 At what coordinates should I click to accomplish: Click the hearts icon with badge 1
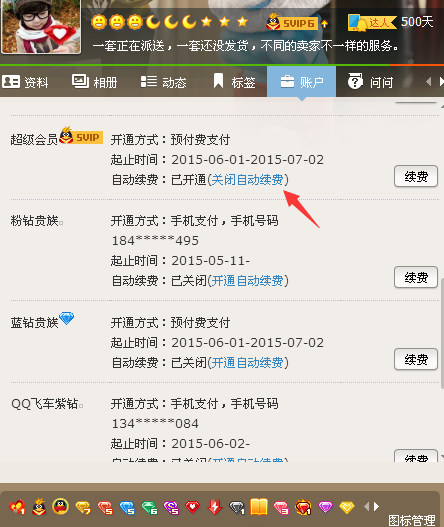click(17, 507)
